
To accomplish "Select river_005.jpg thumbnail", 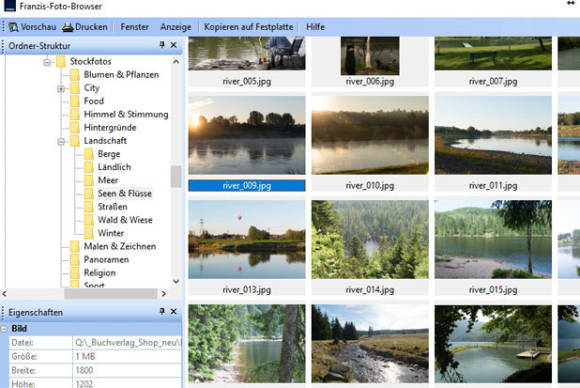I will click(247, 53).
